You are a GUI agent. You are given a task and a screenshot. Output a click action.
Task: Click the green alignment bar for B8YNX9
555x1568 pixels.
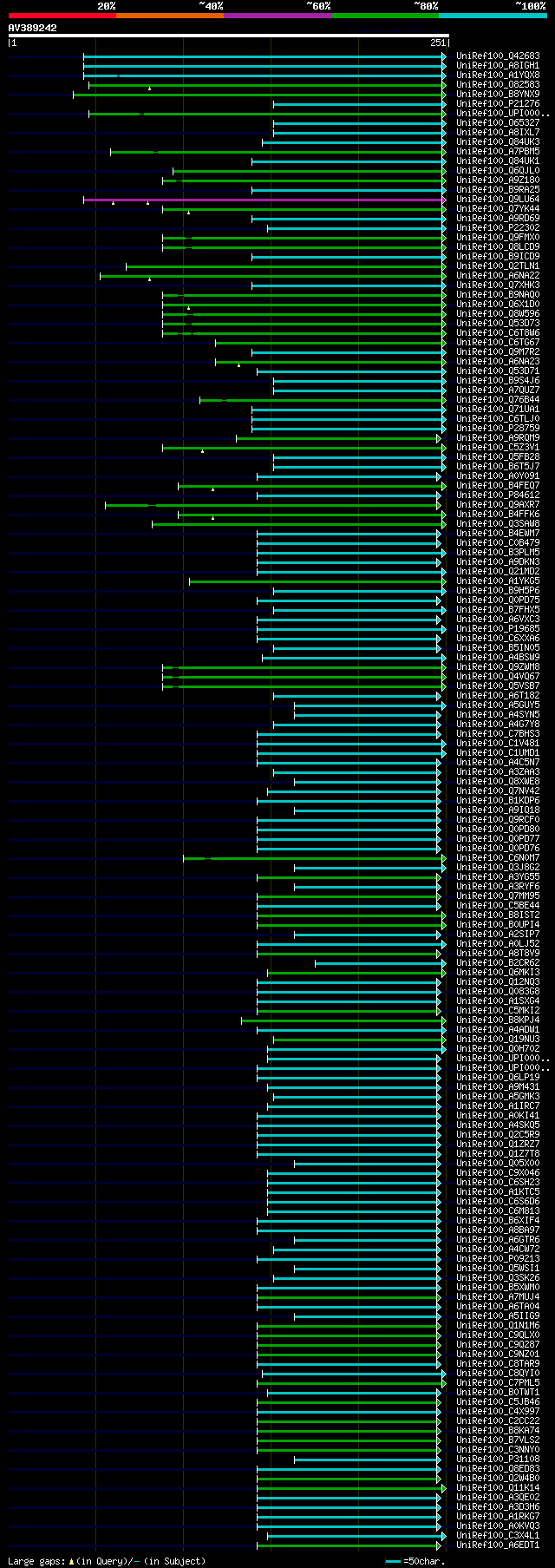coord(259,95)
